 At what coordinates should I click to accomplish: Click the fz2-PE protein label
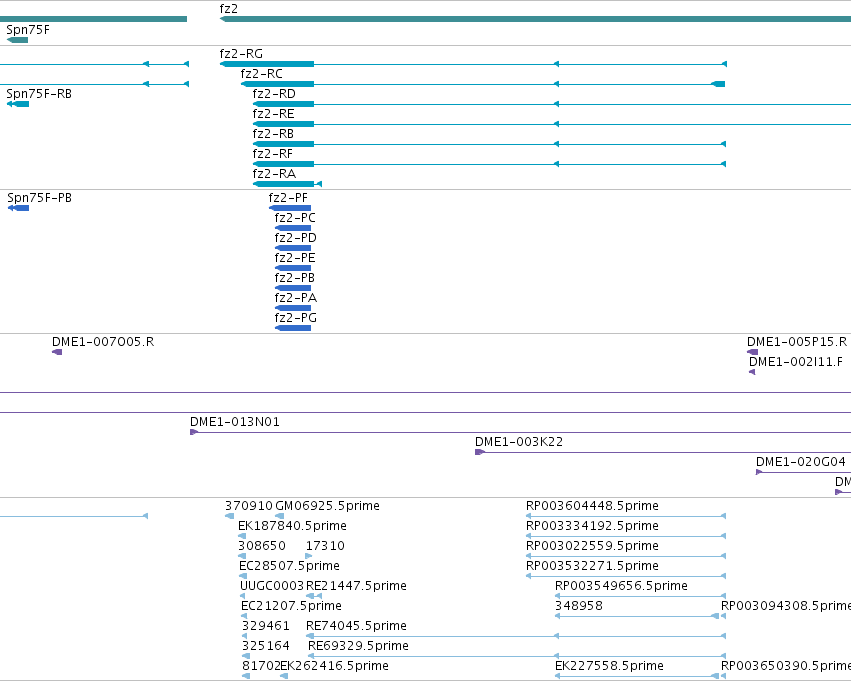point(295,258)
